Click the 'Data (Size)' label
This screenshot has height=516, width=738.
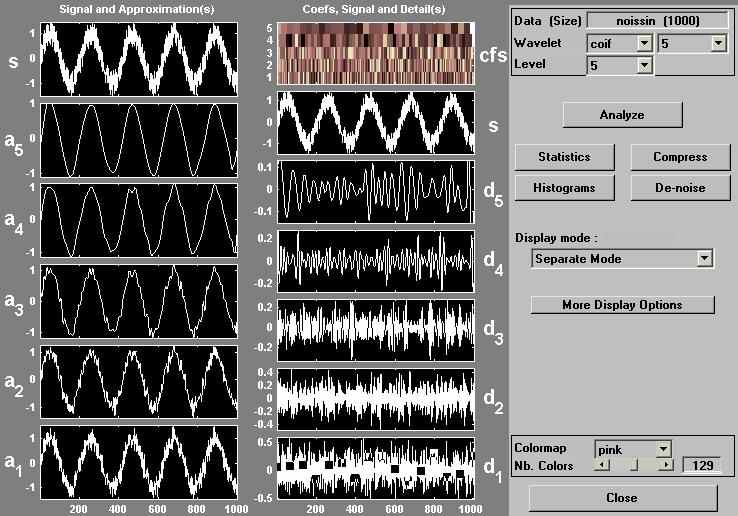[548, 21]
